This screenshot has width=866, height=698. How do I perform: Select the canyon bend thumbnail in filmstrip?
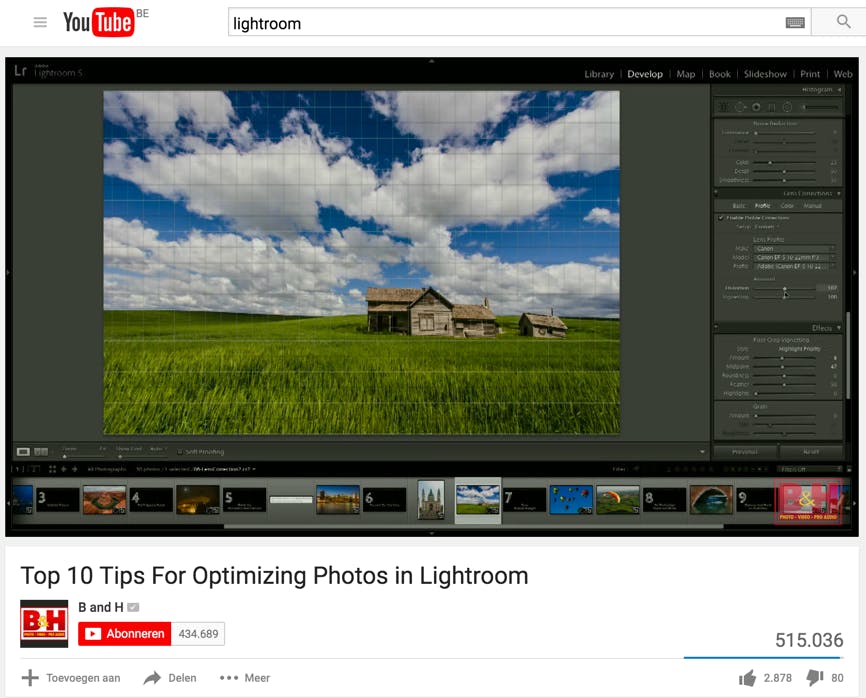tap(104, 500)
